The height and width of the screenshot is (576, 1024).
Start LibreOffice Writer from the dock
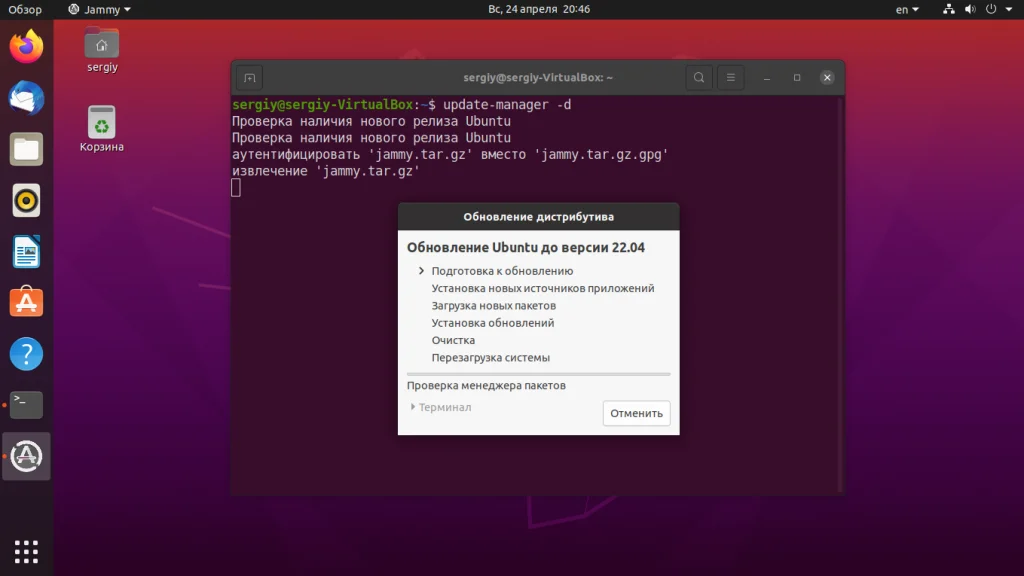pos(26,251)
